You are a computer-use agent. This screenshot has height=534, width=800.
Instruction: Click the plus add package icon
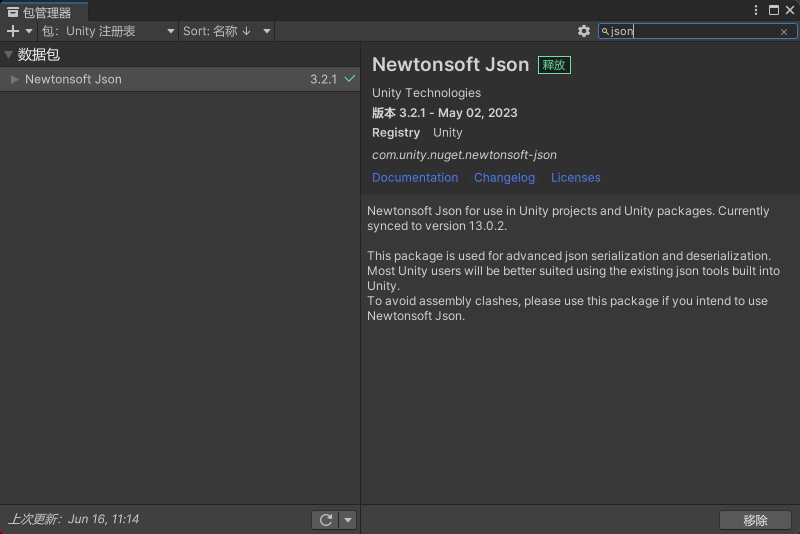point(13,31)
